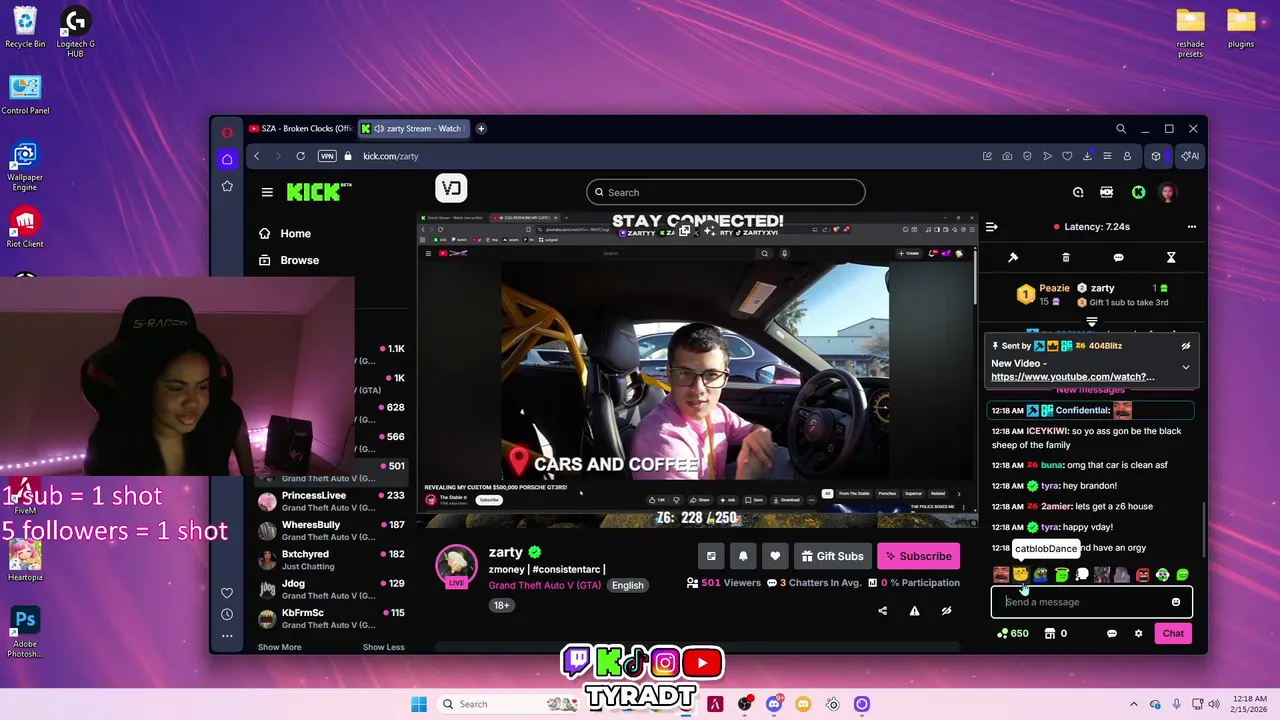
Task: Open the Bxtchyred channel in the sidebar
Action: [x=332, y=560]
